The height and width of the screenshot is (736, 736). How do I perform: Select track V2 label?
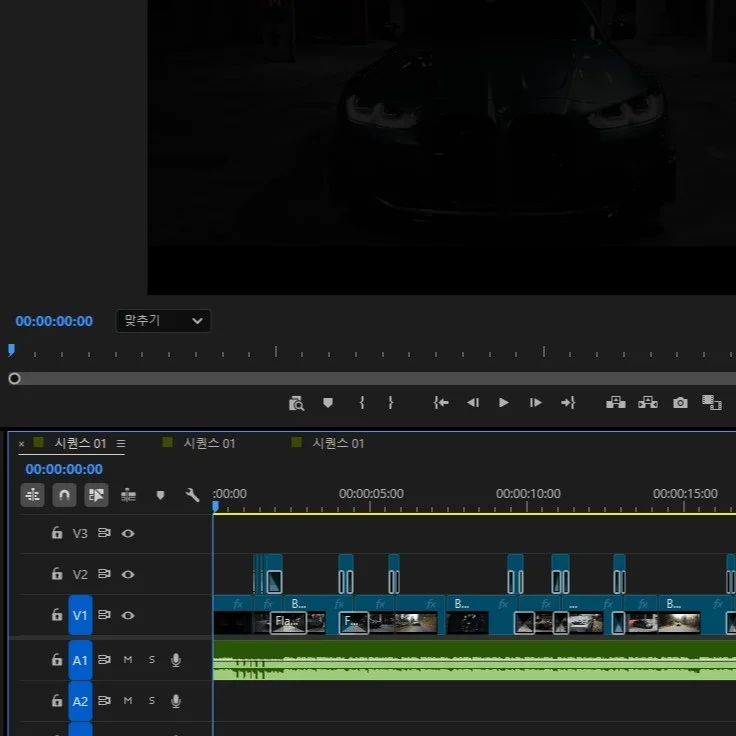(80, 574)
